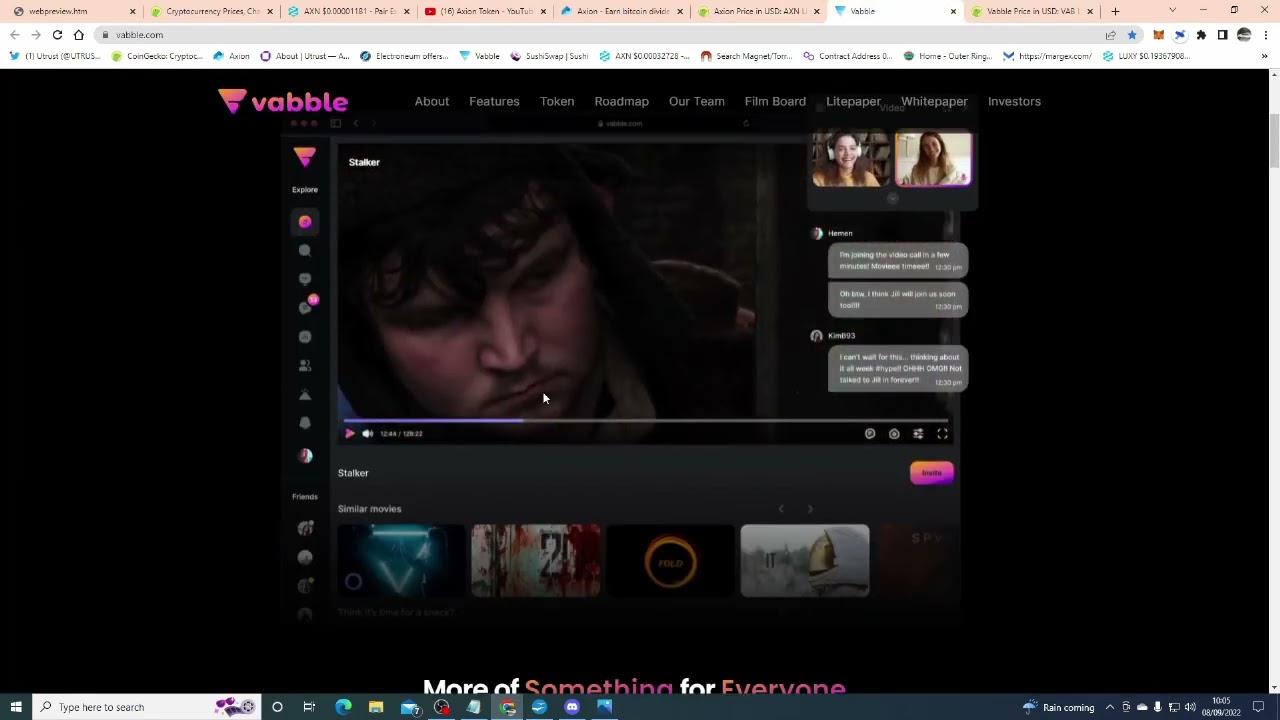Open the Windows Start menu
Screen dimensions: 1280x720
coord(16,707)
